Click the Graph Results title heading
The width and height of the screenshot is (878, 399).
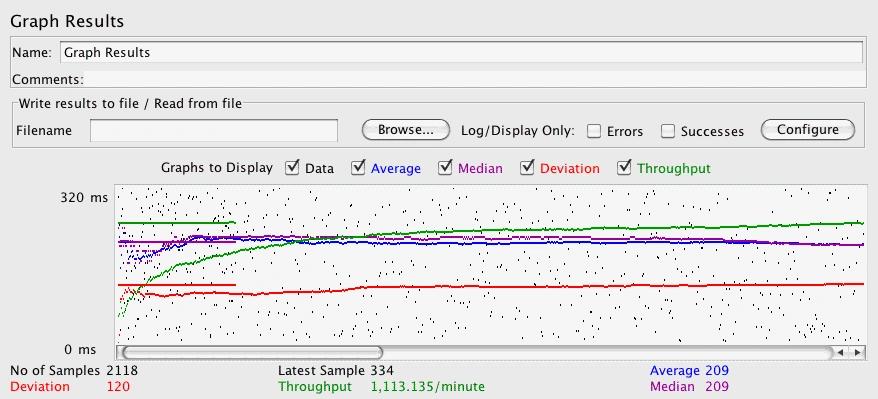point(67,21)
